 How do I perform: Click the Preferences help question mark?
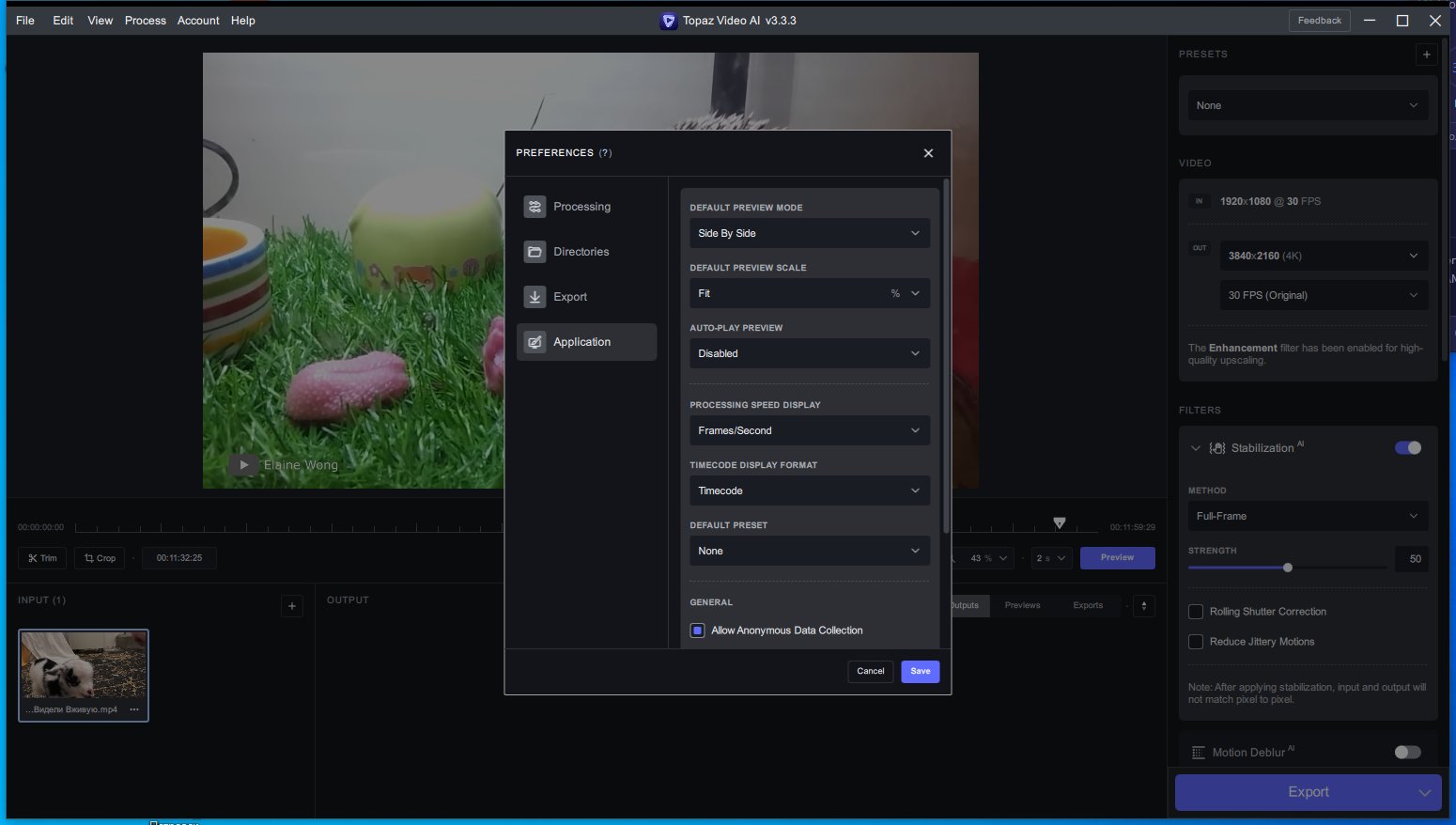605,153
